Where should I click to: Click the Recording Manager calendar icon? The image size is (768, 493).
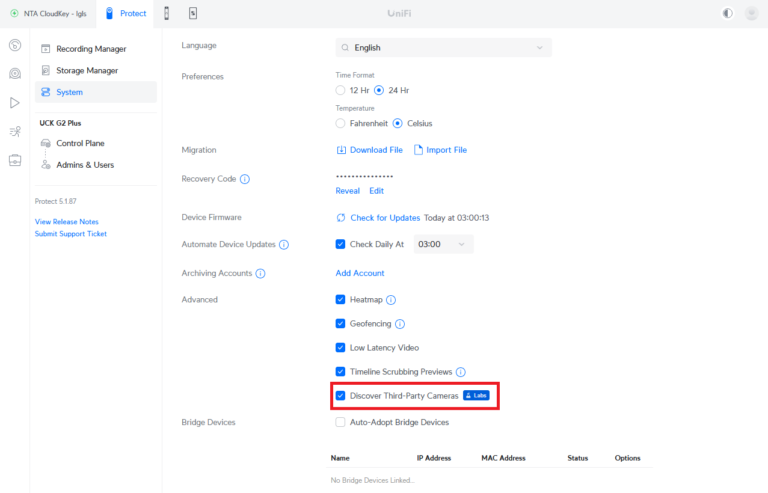(46, 48)
